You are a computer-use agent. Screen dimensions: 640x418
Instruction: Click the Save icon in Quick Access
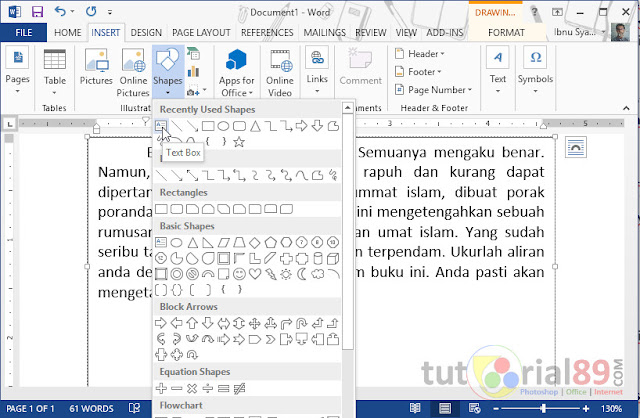(37, 12)
